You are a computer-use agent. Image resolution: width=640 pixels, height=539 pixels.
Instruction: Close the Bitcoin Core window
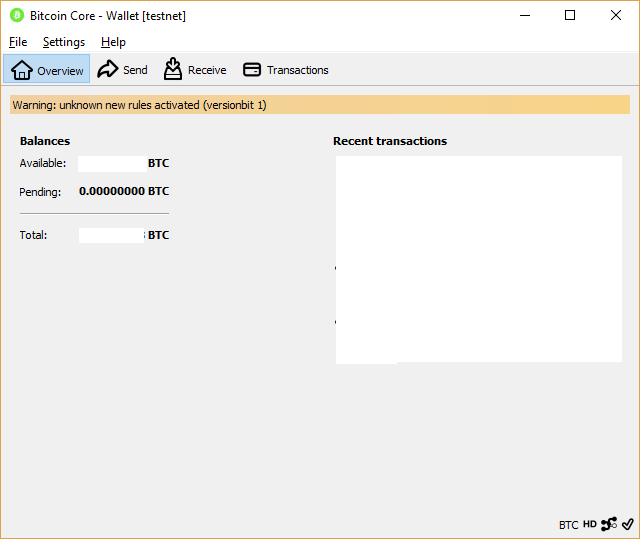click(616, 16)
